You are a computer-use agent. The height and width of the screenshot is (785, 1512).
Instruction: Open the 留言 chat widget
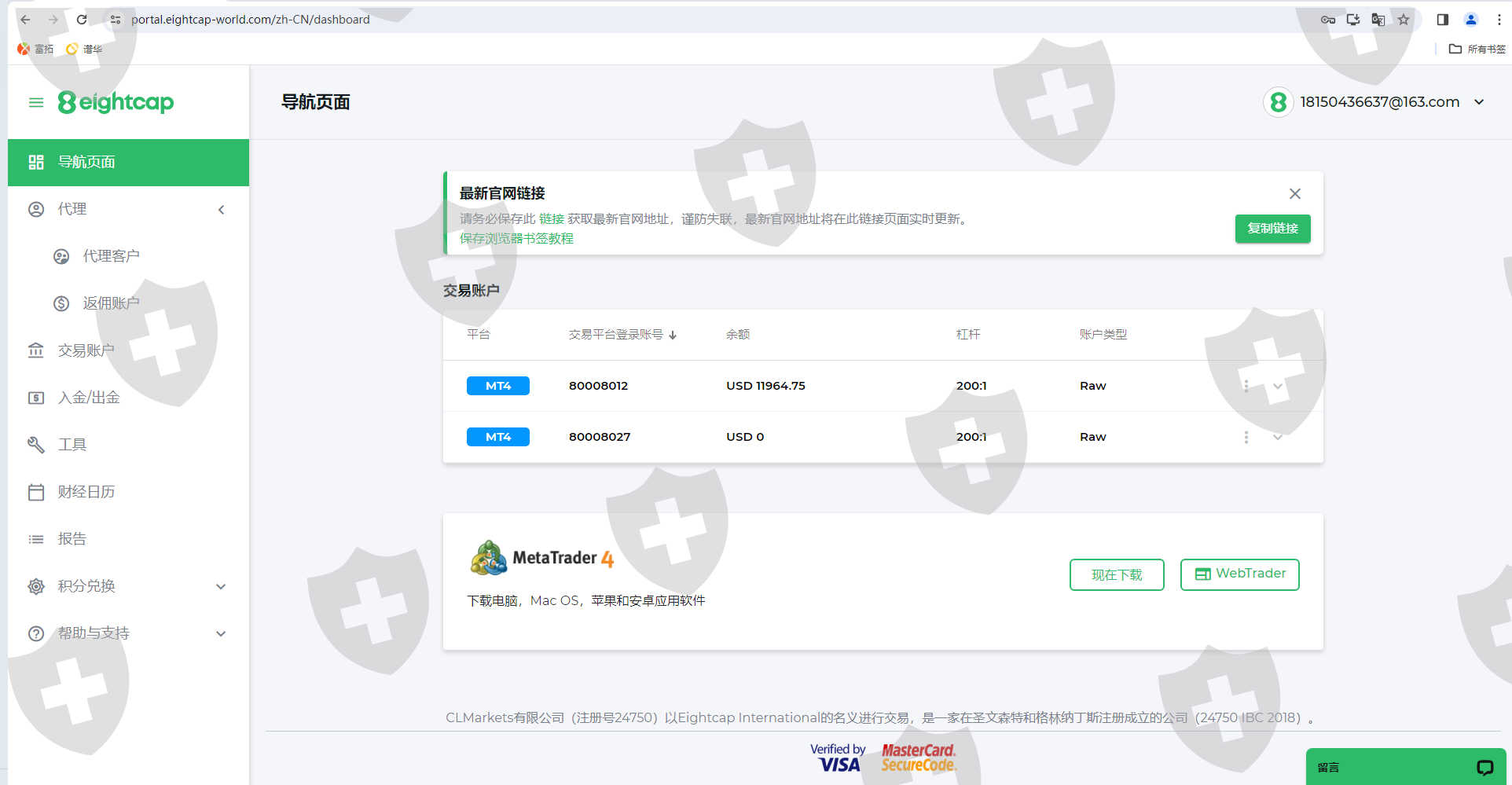[1406, 767]
